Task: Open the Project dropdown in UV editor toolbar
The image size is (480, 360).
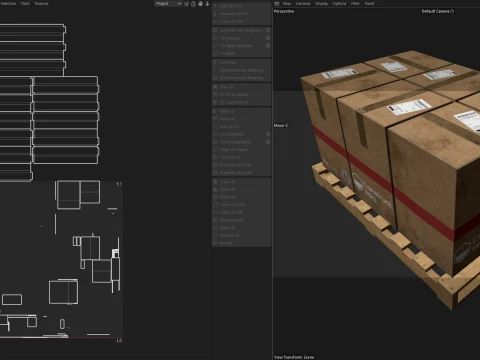Action: pyautogui.click(x=168, y=4)
